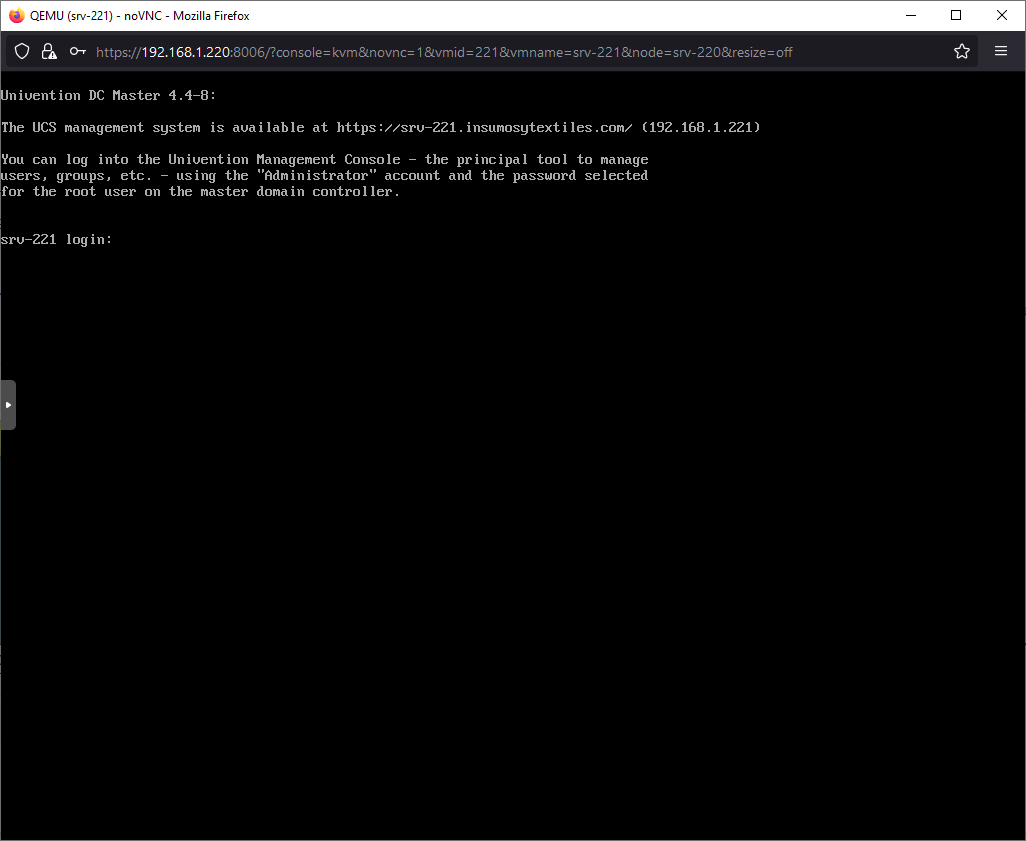Open the Firefox tracking protection shield

[x=22, y=52]
